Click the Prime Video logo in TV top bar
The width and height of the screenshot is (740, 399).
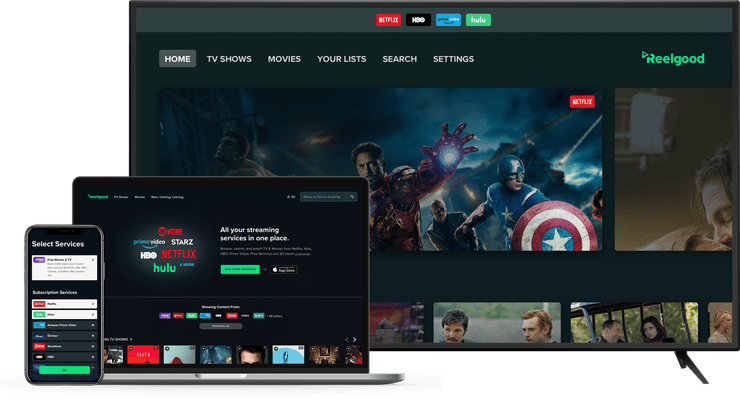click(x=448, y=20)
